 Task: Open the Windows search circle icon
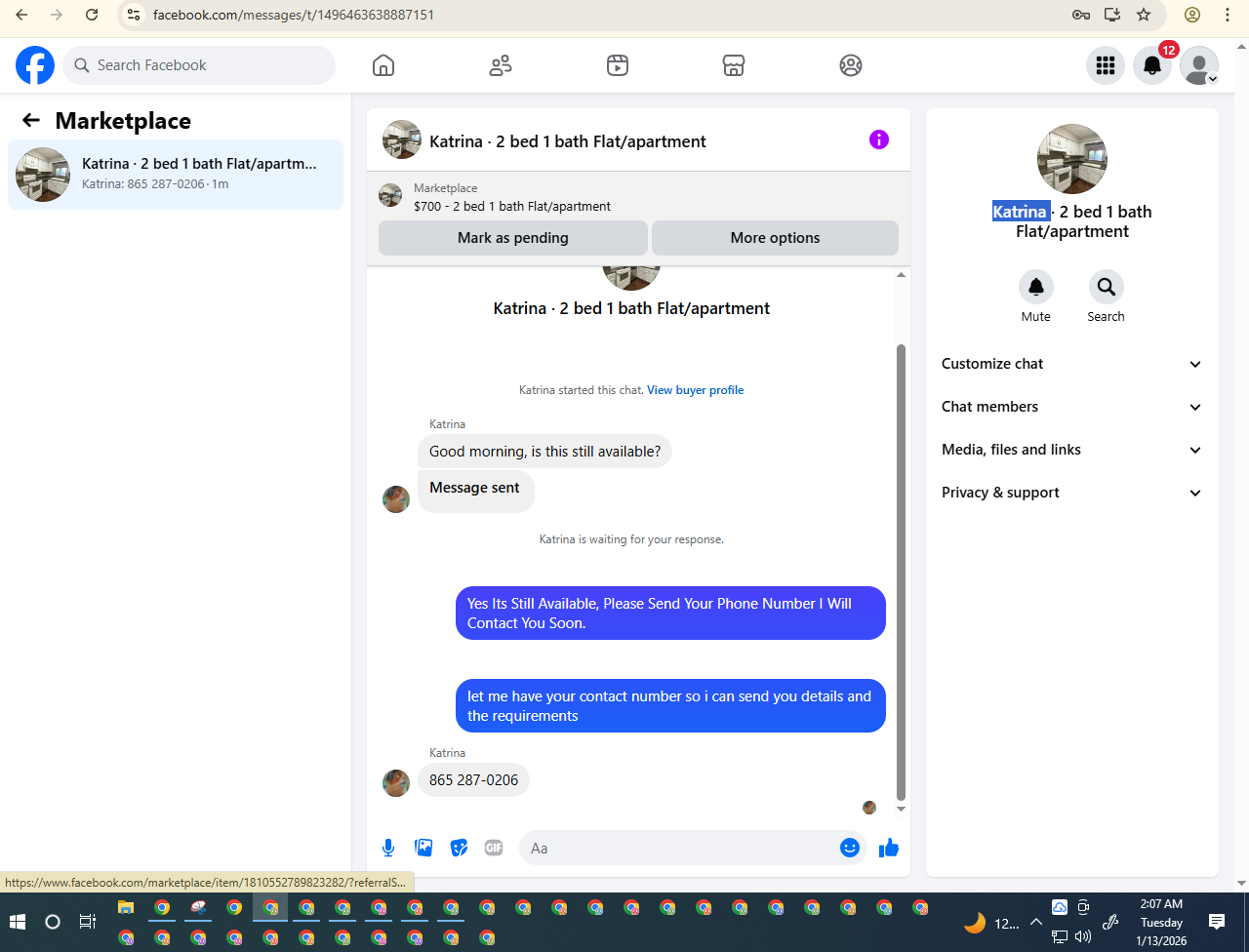[53, 922]
